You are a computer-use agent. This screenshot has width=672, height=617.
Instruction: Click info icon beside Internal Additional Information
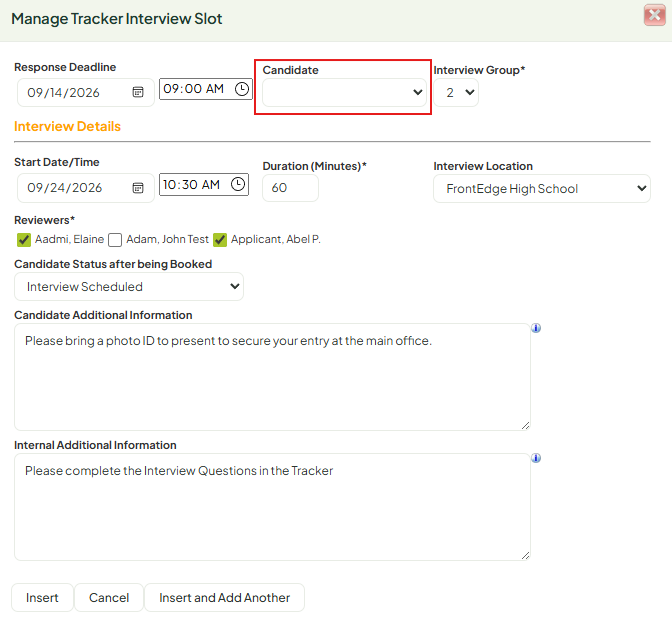[536, 458]
